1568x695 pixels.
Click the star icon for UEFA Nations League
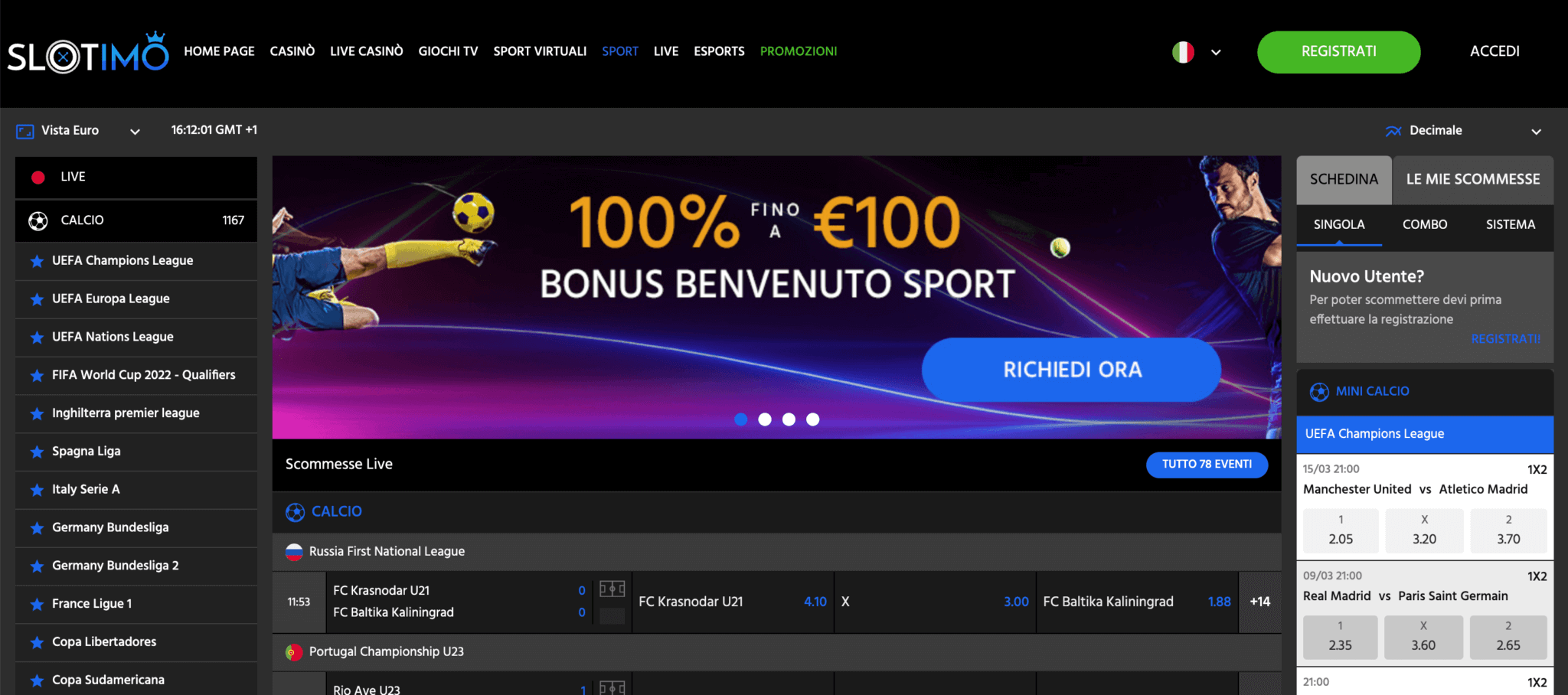click(36, 338)
